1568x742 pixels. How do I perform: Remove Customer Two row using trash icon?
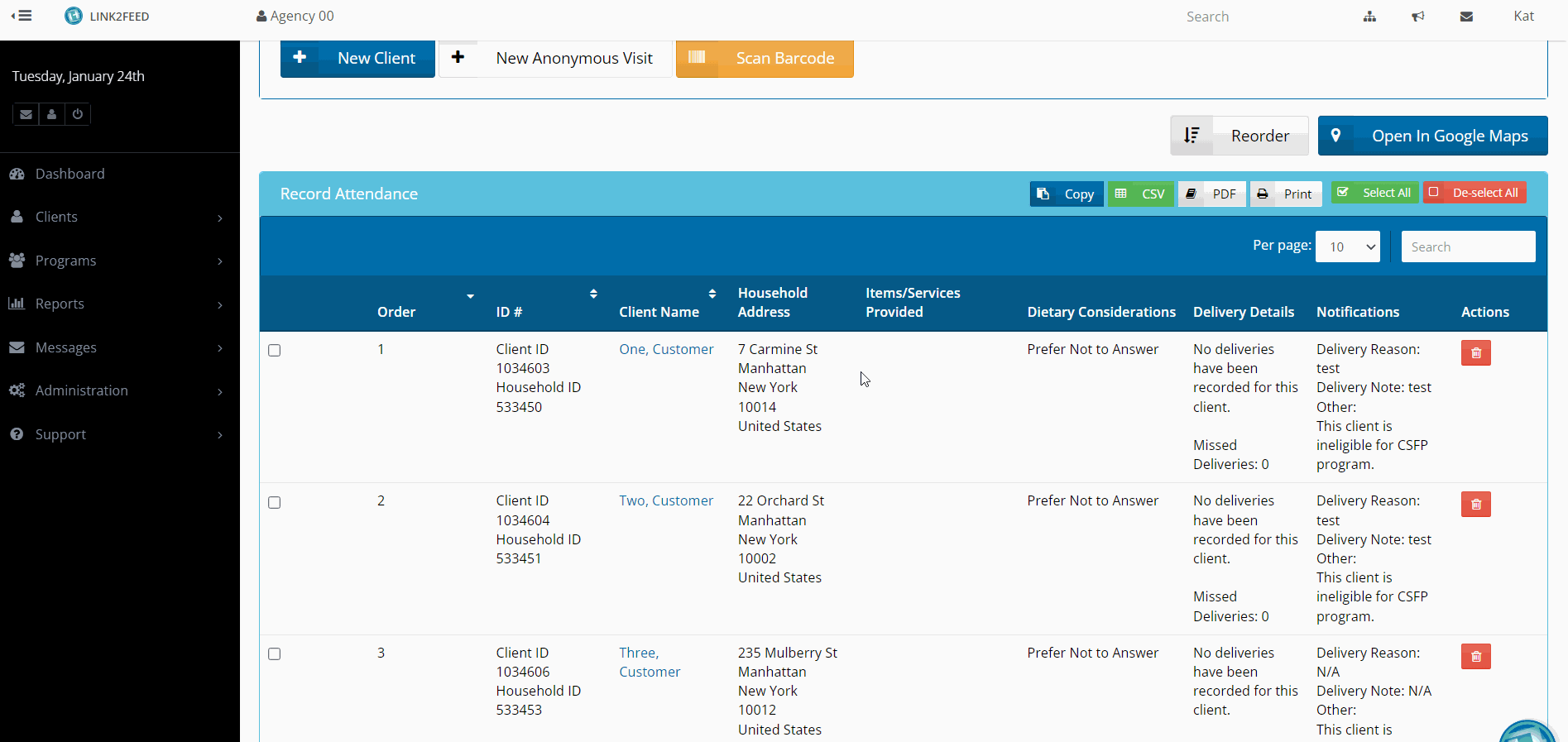1475,505
